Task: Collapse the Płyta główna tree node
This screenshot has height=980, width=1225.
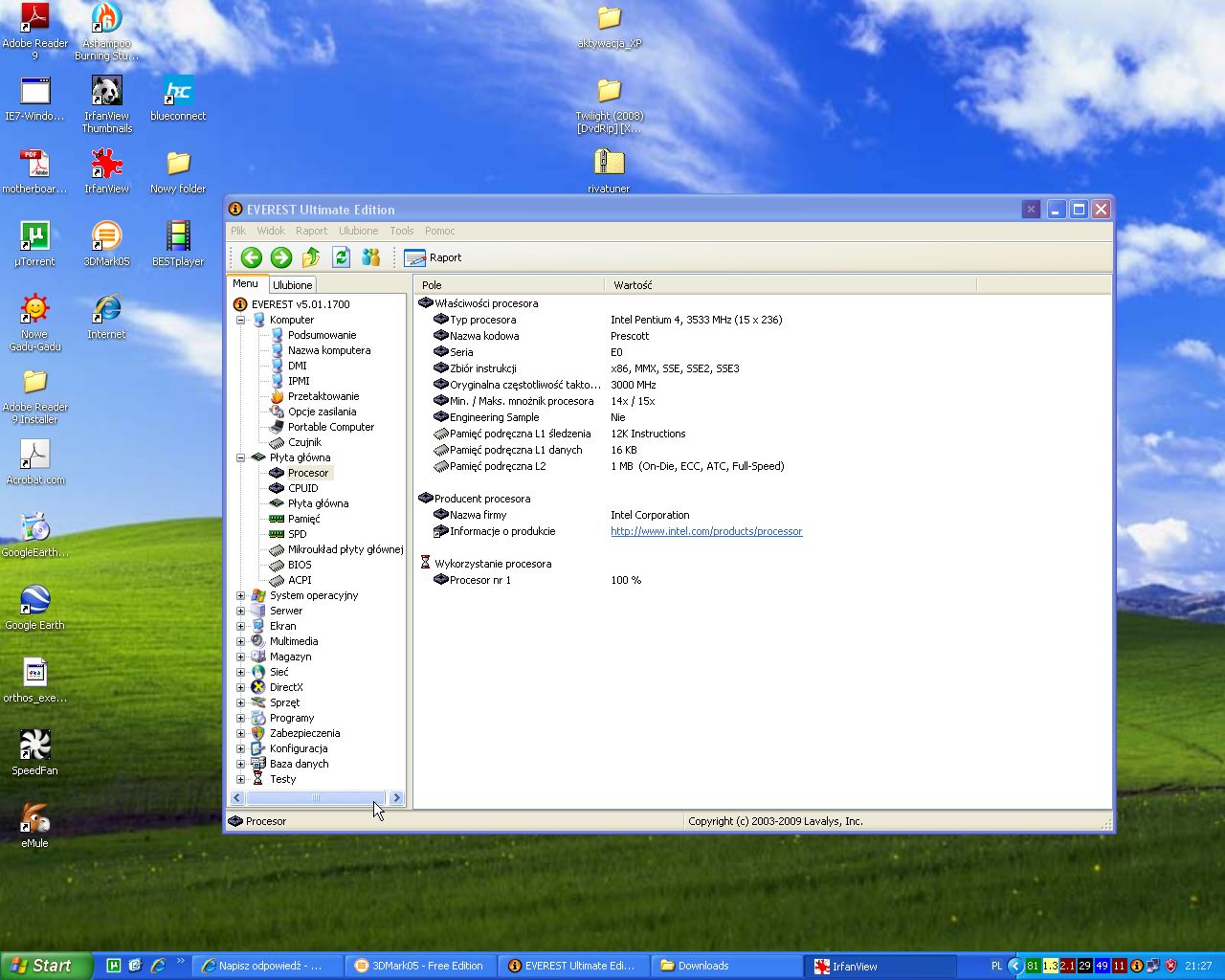Action: pos(241,457)
